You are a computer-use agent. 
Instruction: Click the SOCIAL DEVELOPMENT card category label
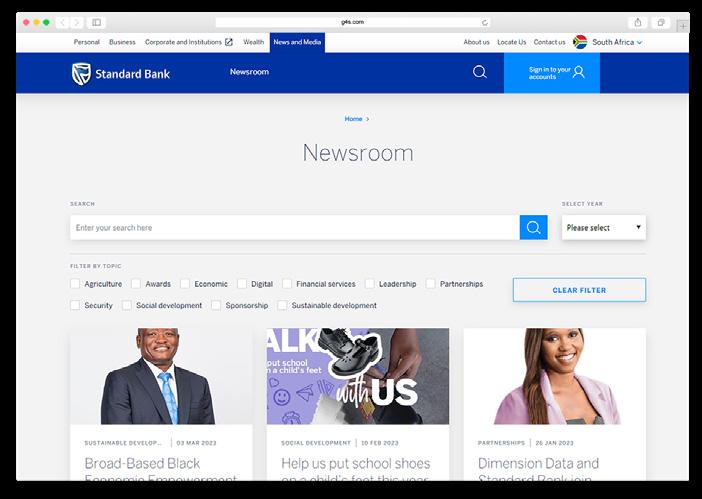click(x=316, y=443)
